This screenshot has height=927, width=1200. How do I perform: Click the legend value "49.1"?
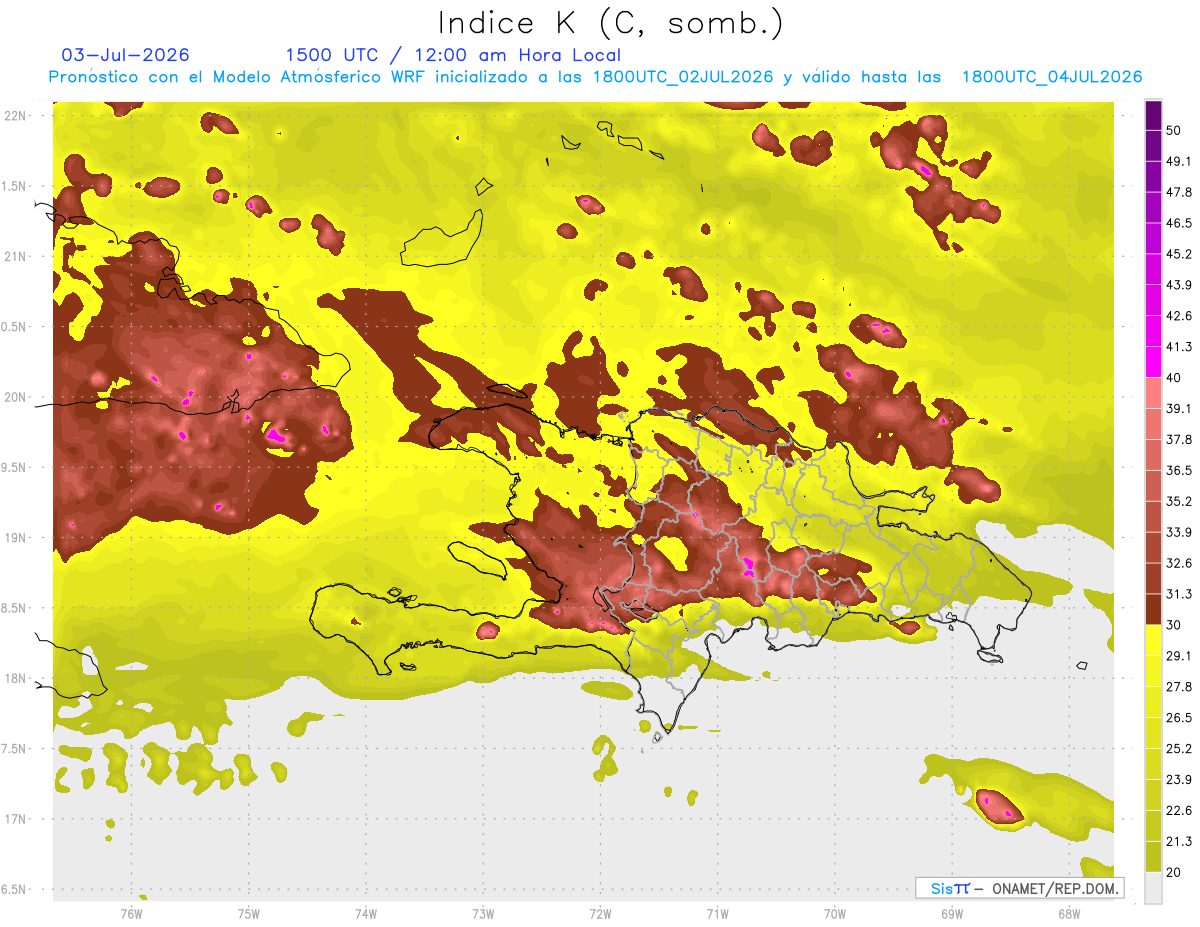(1179, 162)
